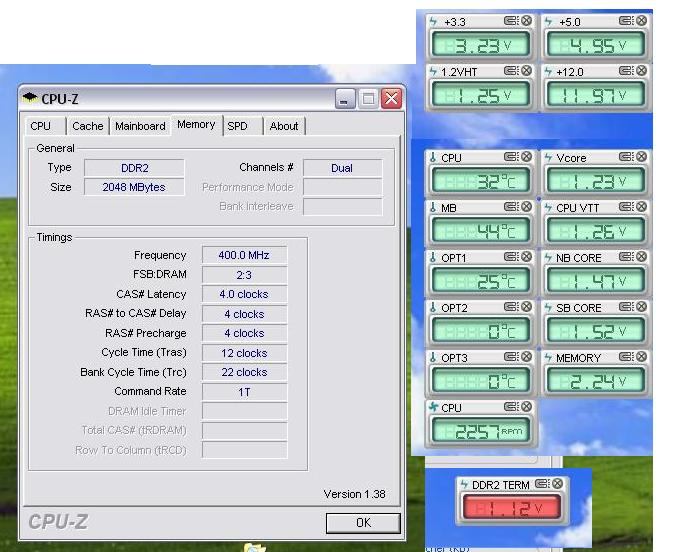
Task: Open settings icon on the MEMORY voltage widget
Action: 626,357
